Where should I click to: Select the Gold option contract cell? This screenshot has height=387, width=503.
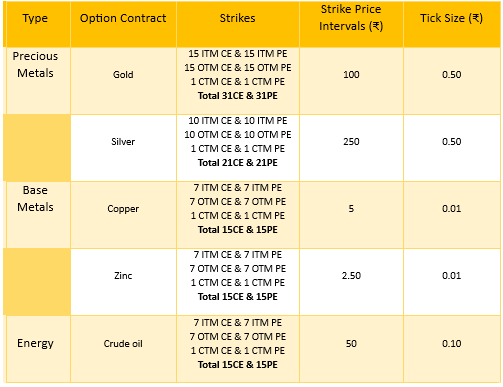tap(123, 75)
